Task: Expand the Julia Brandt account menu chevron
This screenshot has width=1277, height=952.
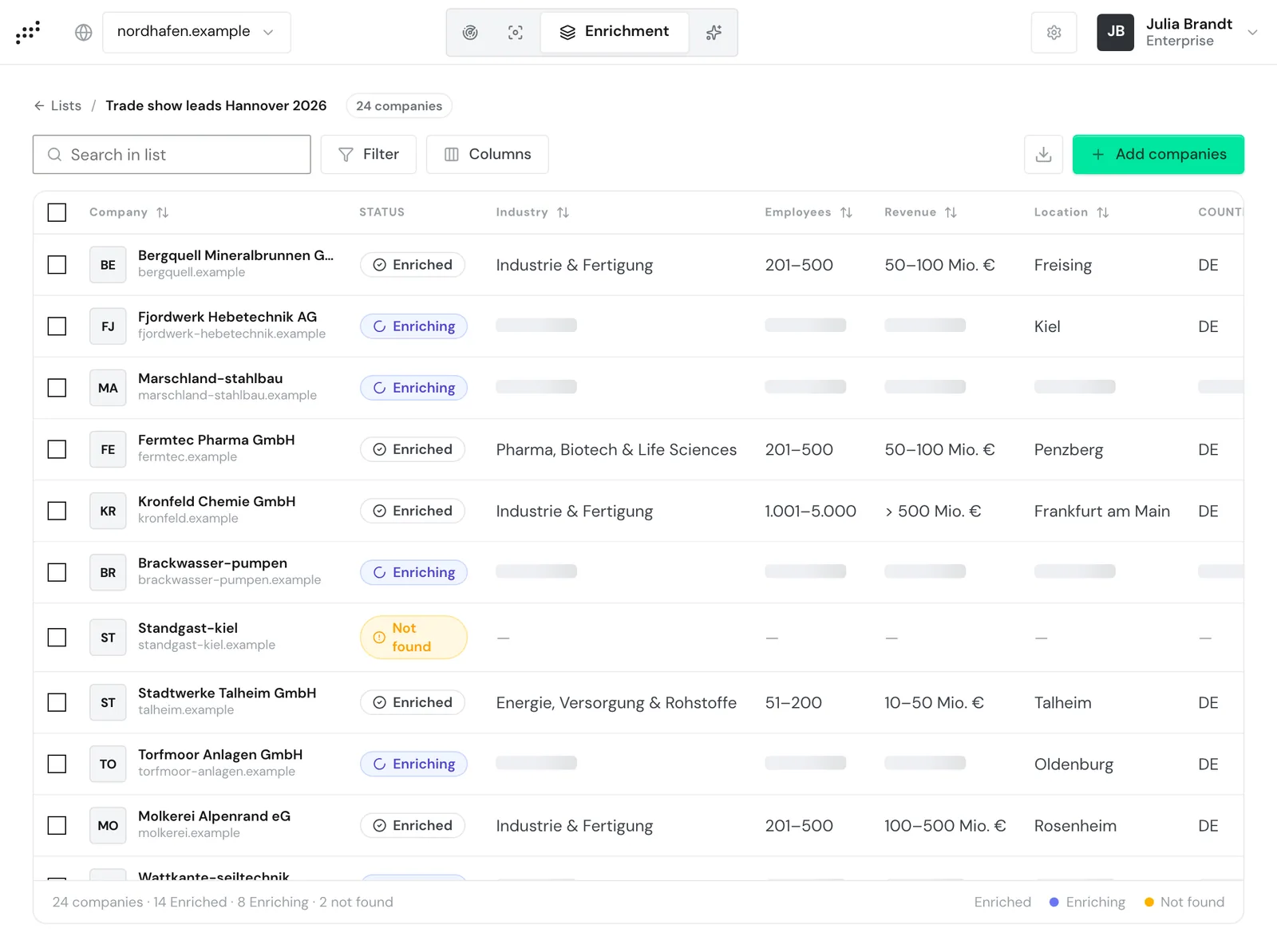Action: point(1252,33)
